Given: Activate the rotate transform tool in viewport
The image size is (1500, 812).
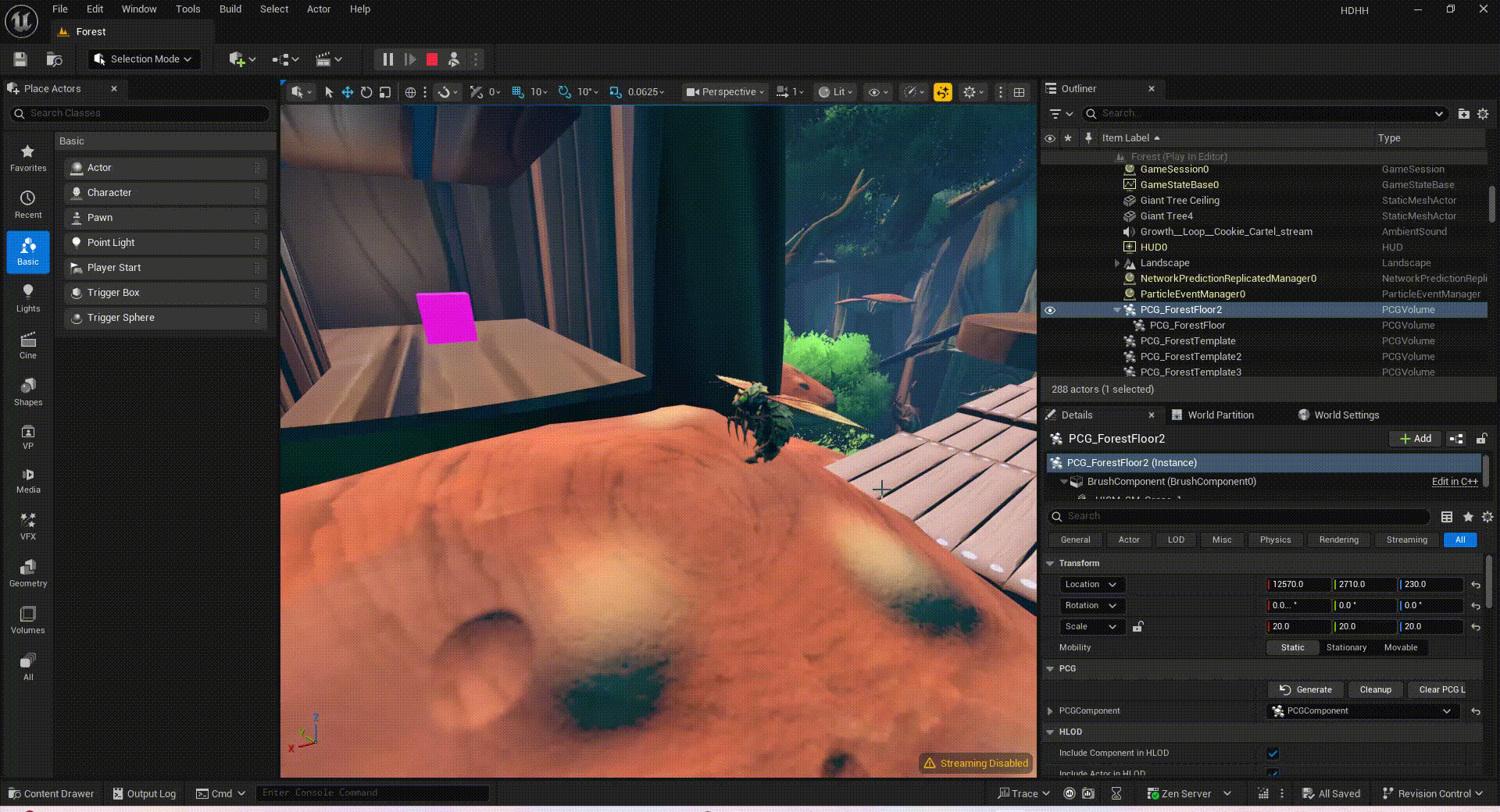Looking at the screenshot, I should (x=366, y=92).
